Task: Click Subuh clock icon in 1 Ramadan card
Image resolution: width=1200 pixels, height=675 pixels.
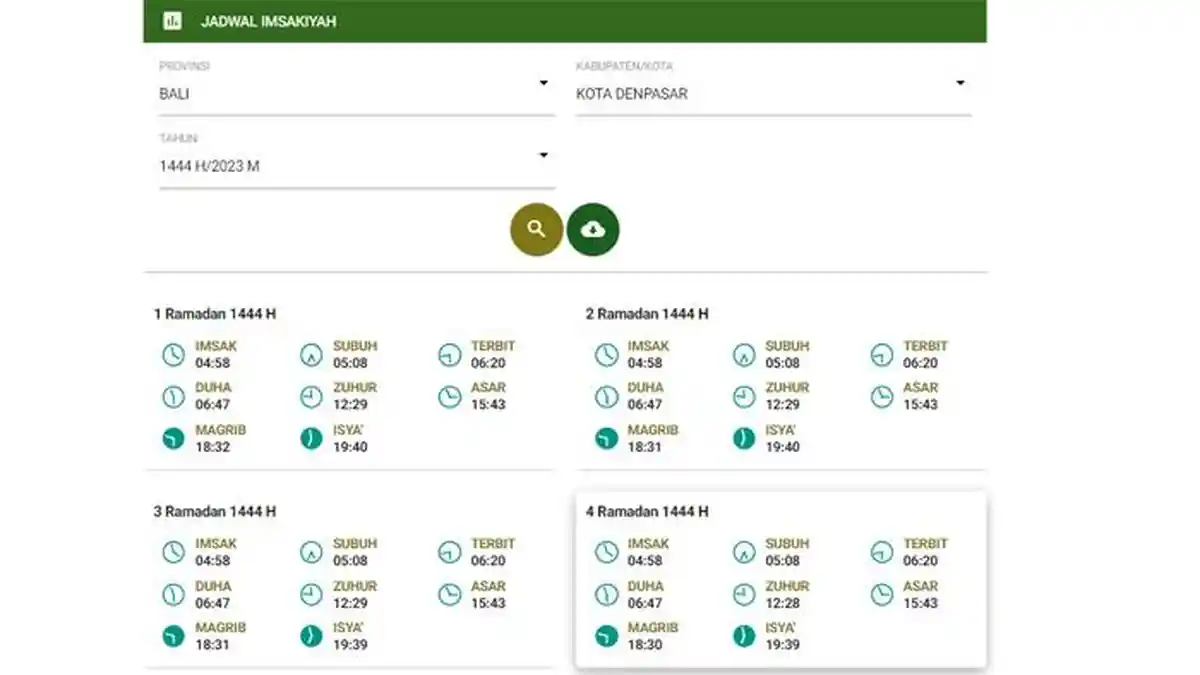Action: (311, 355)
